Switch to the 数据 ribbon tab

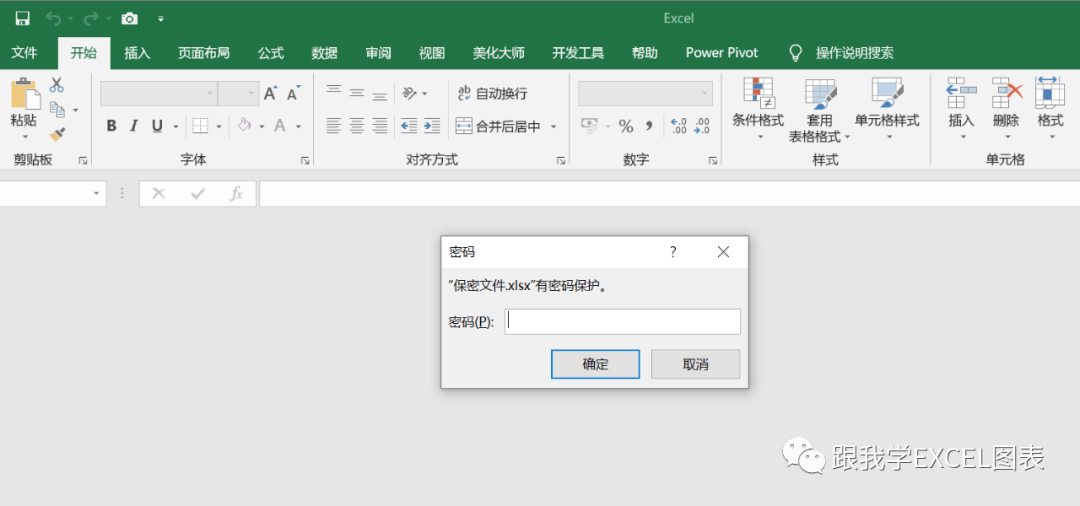(324, 53)
